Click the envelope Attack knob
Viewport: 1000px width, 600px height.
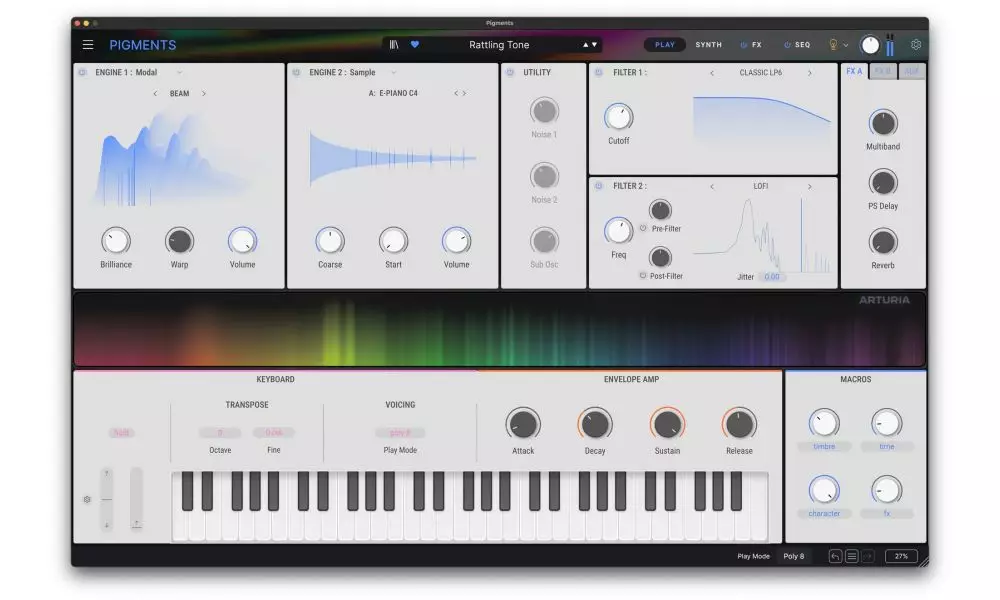pyautogui.click(x=523, y=425)
